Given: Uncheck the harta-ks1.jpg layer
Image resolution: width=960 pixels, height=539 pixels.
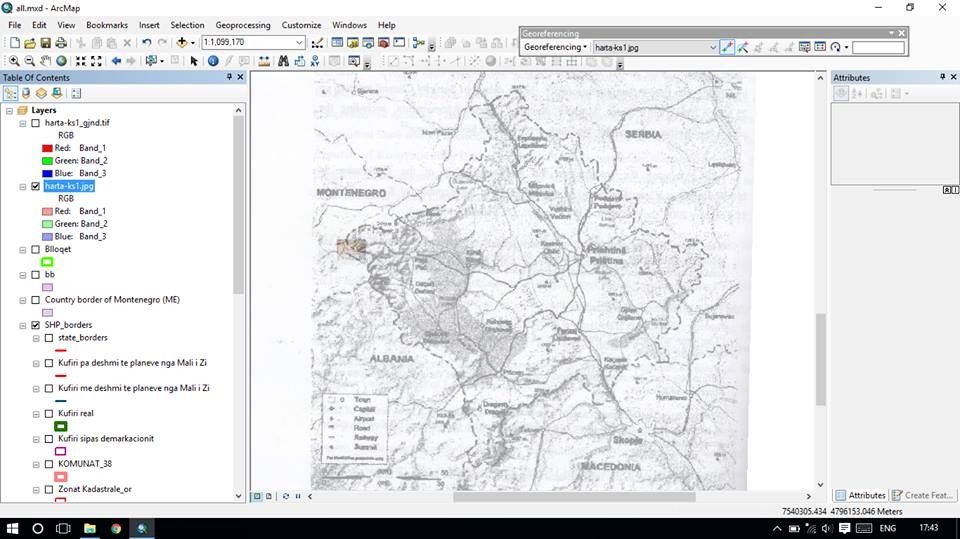Looking at the screenshot, I should (x=36, y=186).
